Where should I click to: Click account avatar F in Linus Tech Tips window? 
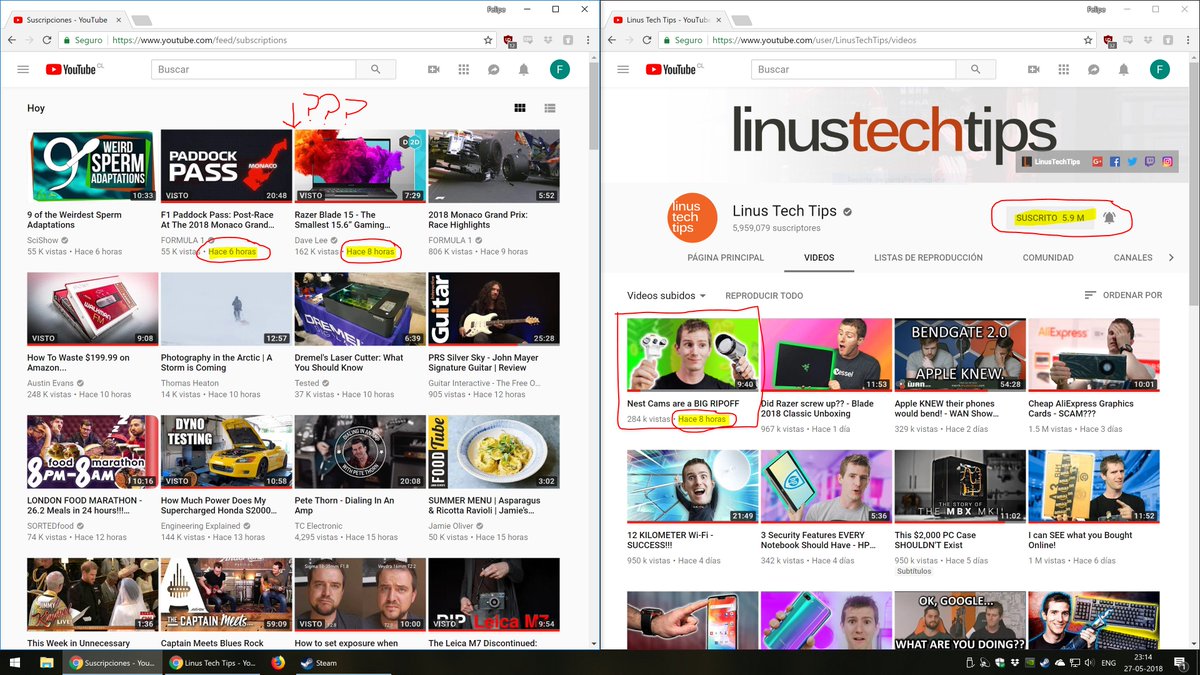point(1159,69)
